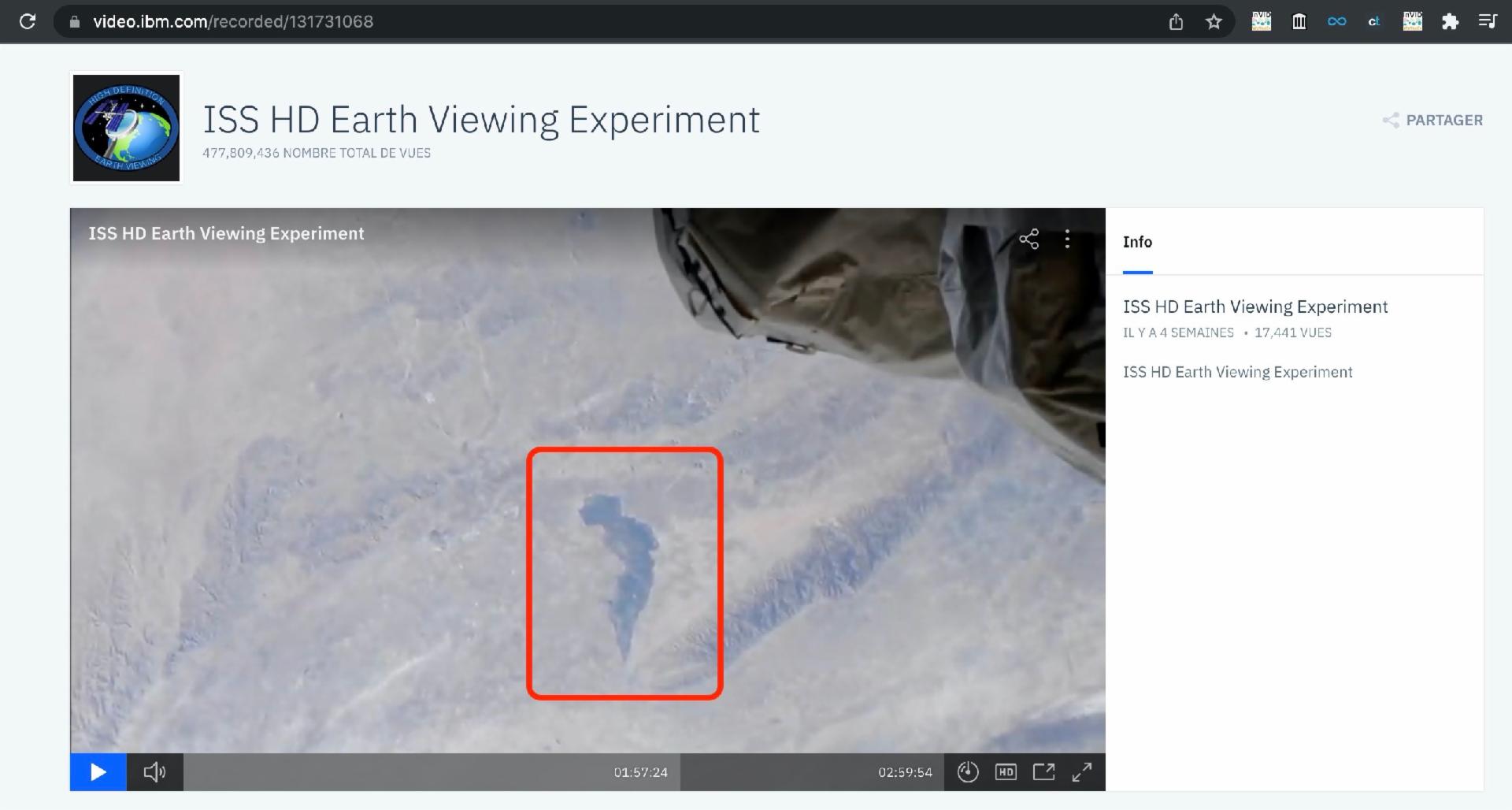
Task: Bookmark this page with the star
Action: [x=1214, y=21]
